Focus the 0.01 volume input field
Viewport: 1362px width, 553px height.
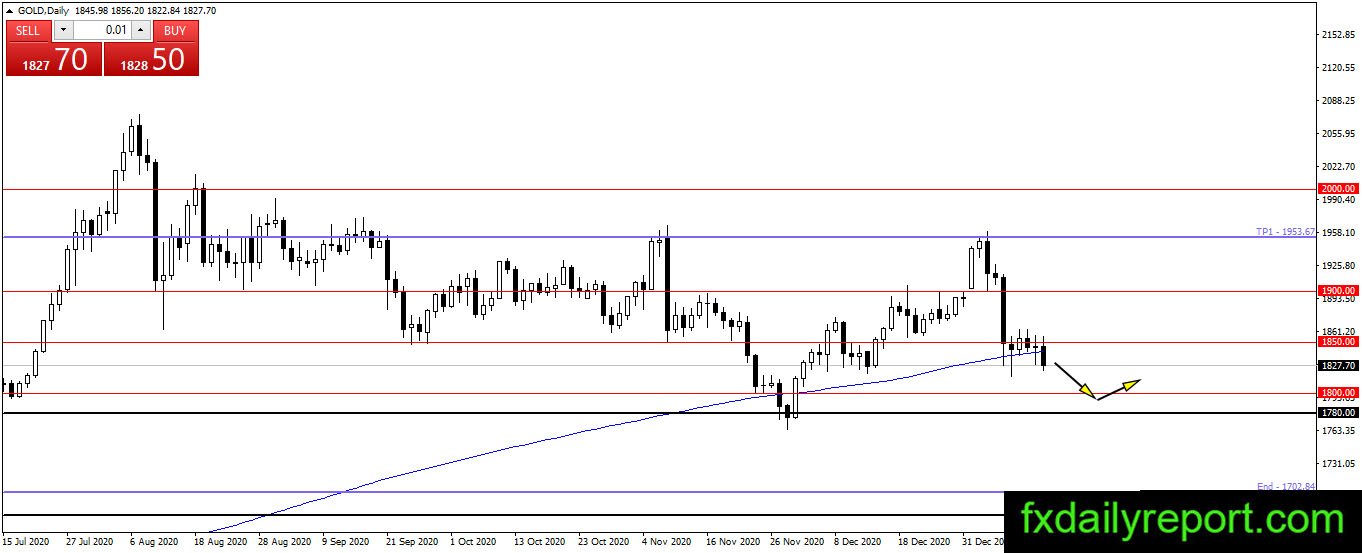[x=102, y=30]
